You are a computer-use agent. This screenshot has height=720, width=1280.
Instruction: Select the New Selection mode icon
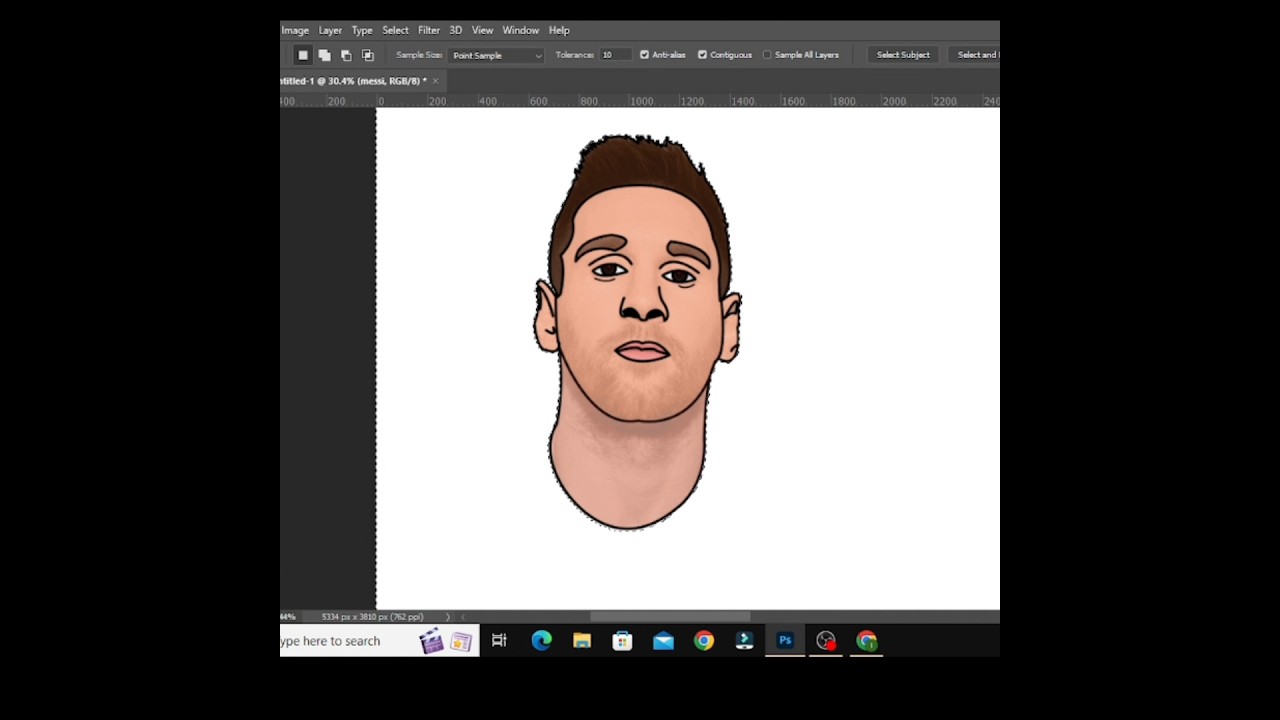pyautogui.click(x=303, y=55)
